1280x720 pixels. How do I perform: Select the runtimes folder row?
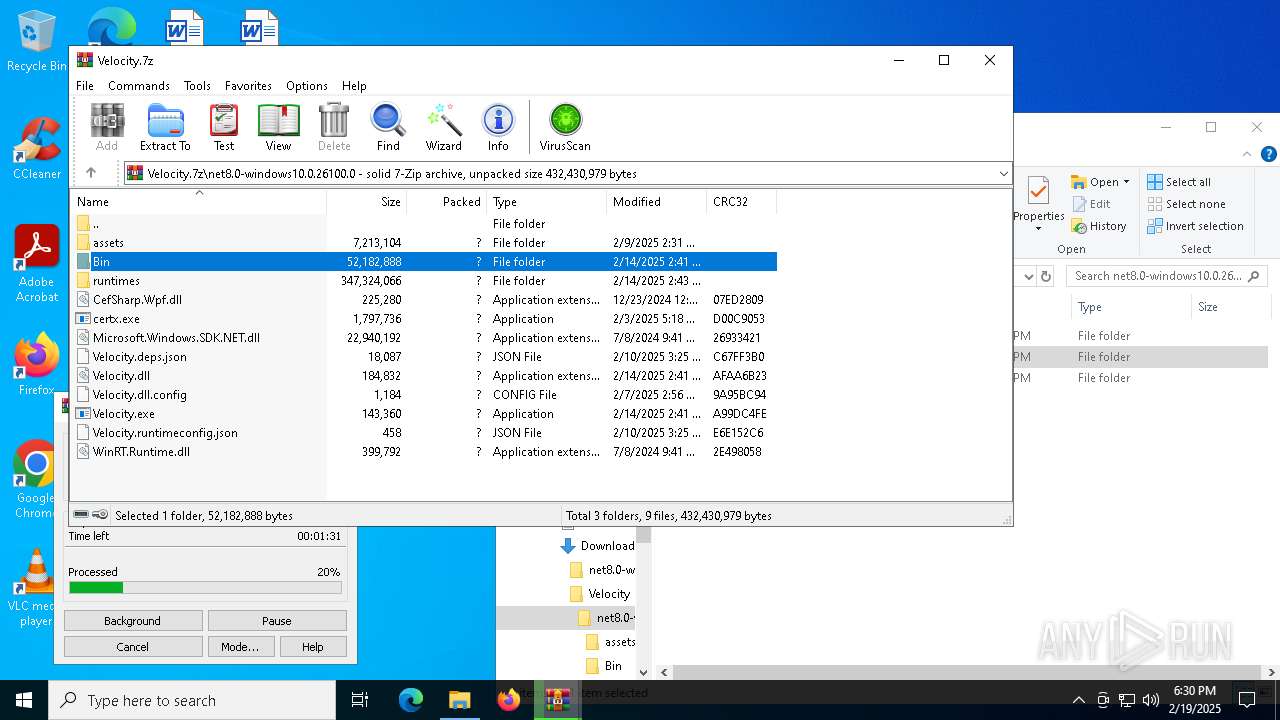[x=424, y=281]
